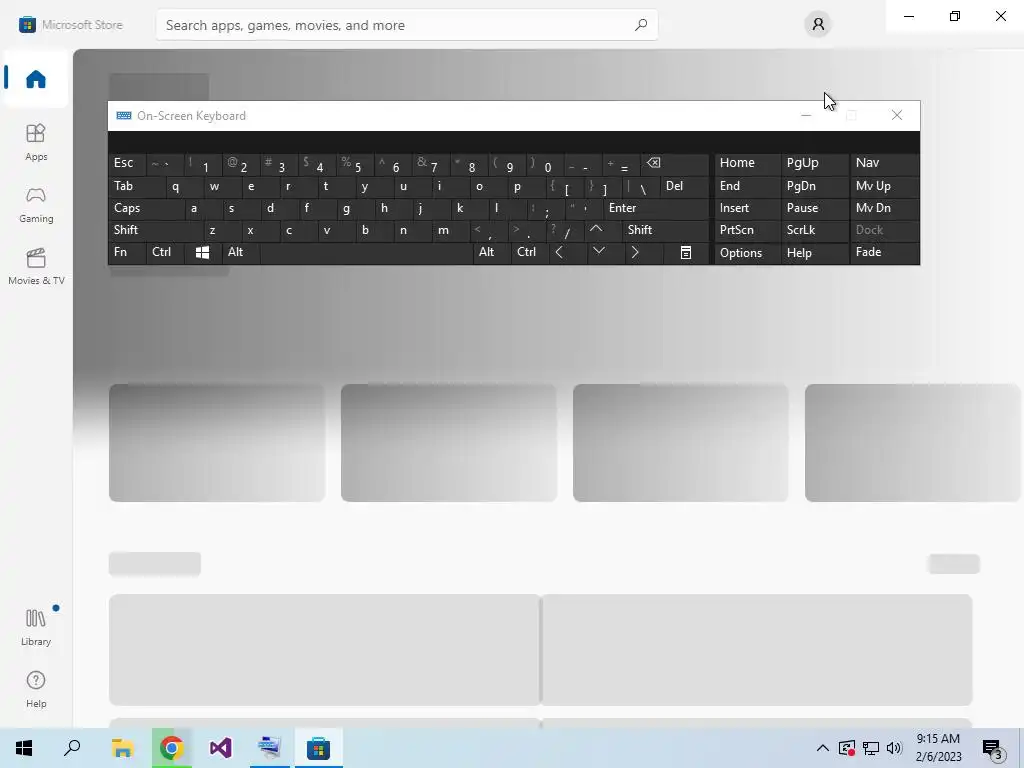Click the Tab key on keyboard
1024x768 pixels.
136,186
